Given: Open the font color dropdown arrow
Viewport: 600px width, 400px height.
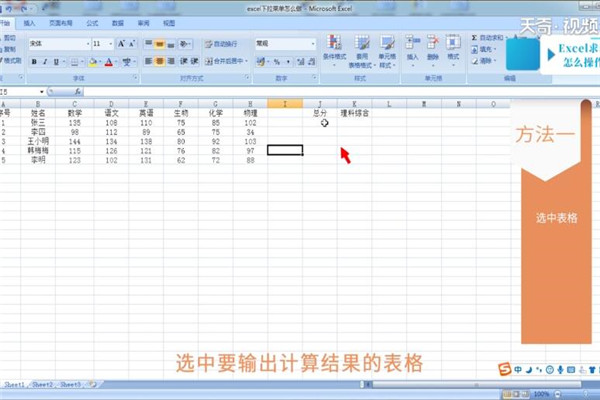Looking at the screenshot, I should [116, 62].
